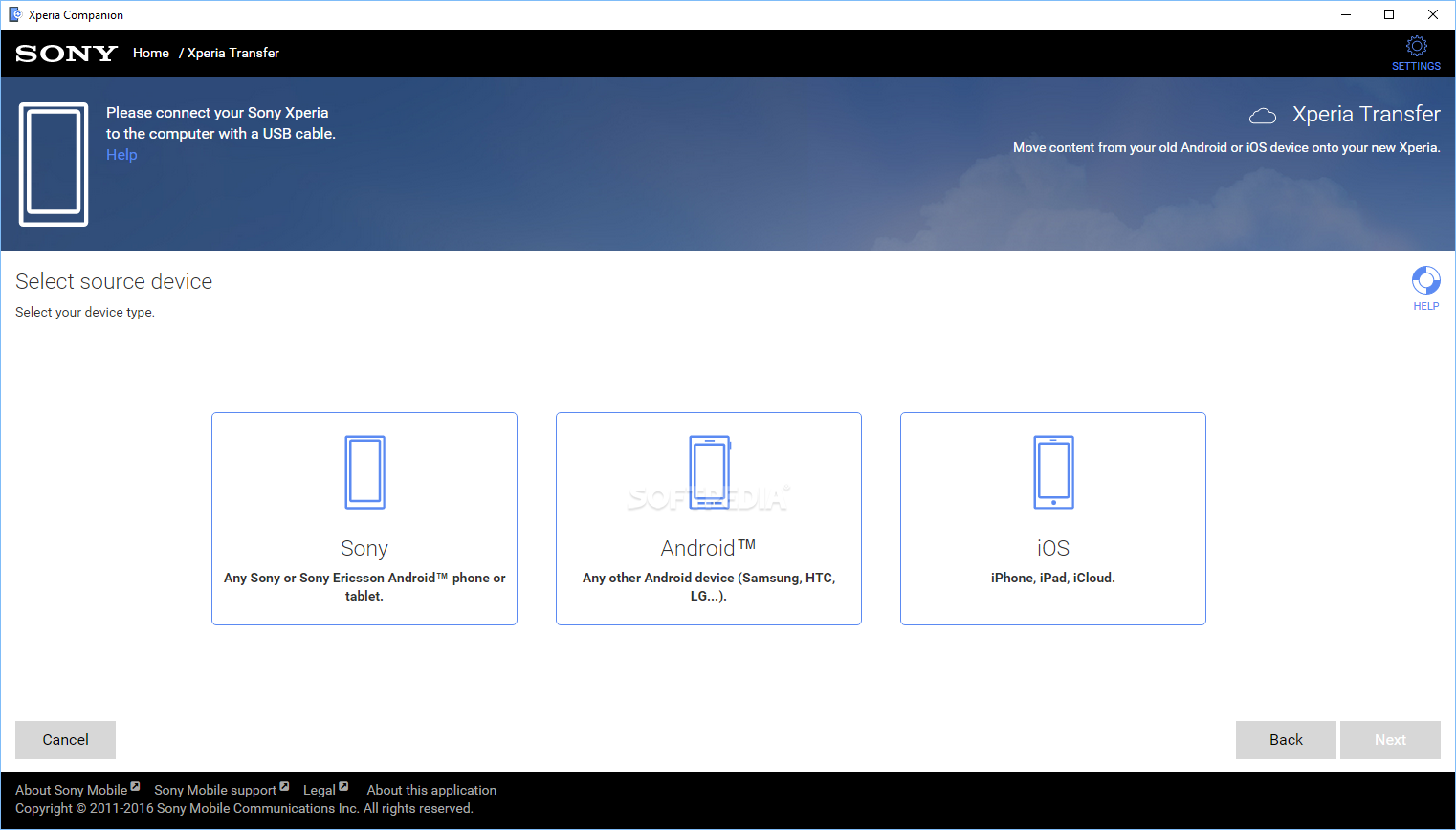Click the HELP lifebuoy icon
The height and width of the screenshot is (830, 1456).
1425,280
